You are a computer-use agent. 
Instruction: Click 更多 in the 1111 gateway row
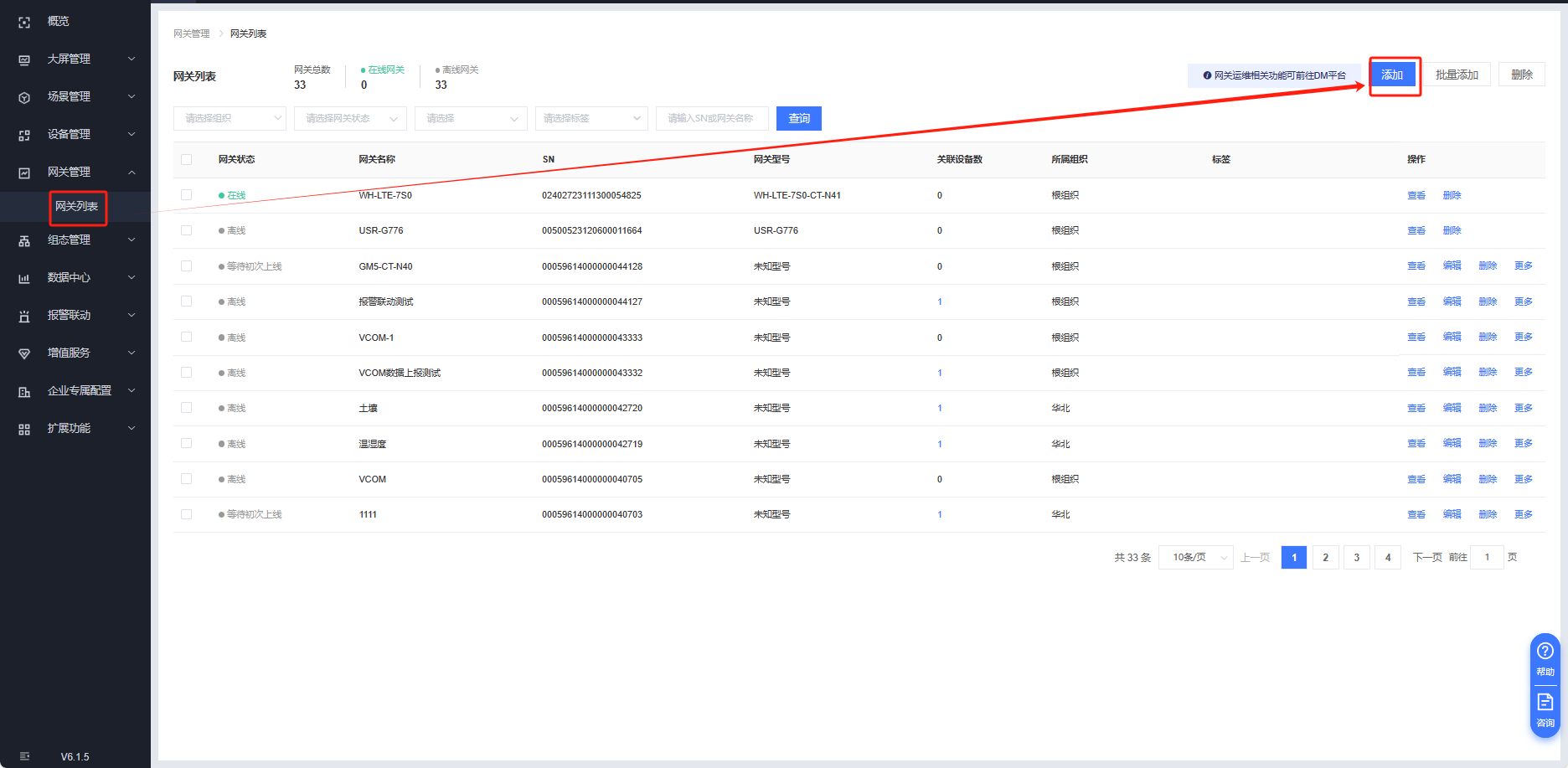pos(1524,514)
